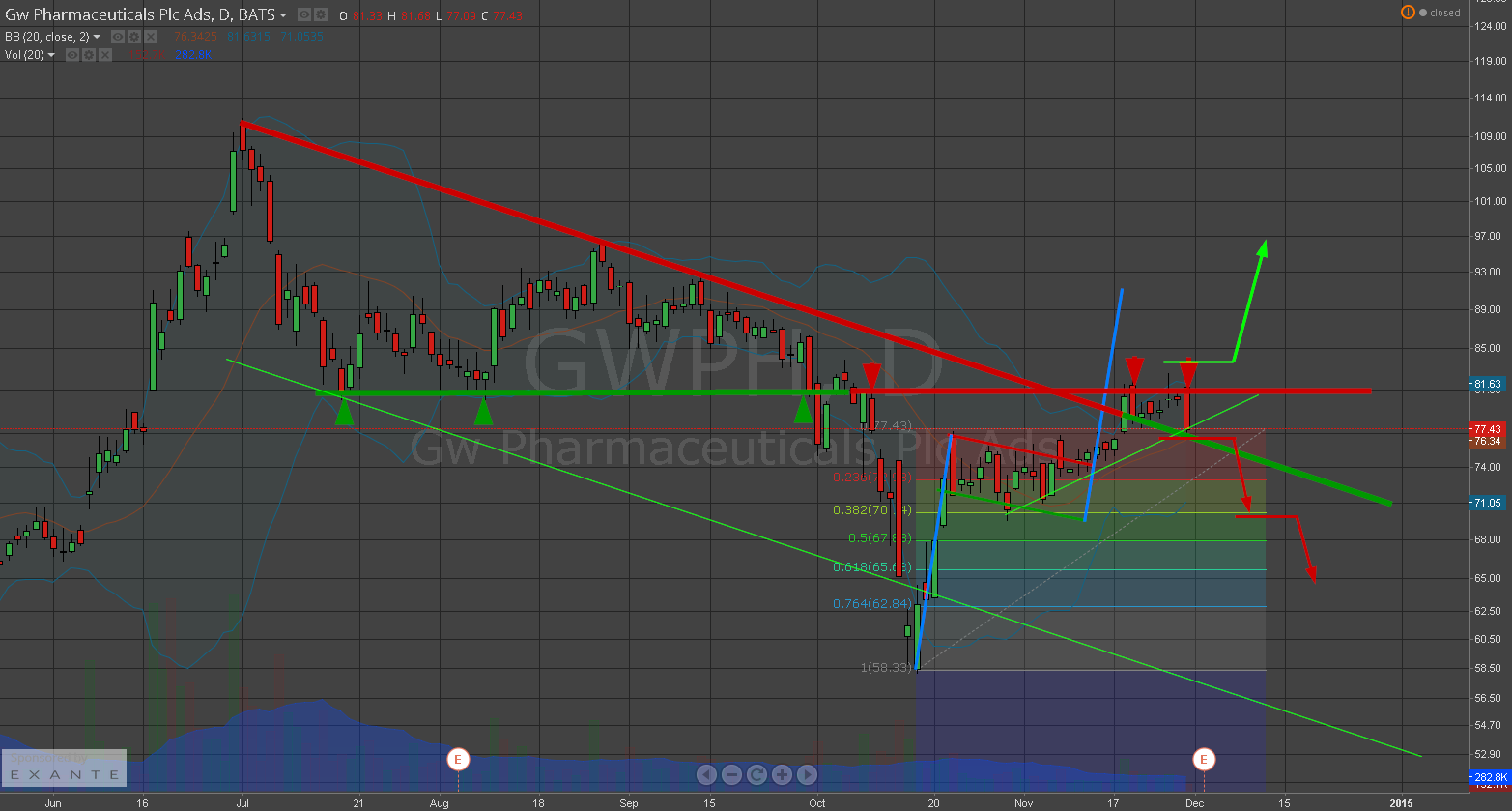Hide the BB (20, close, 2) indicator
This screenshot has width=1512, height=811.
[x=118, y=37]
